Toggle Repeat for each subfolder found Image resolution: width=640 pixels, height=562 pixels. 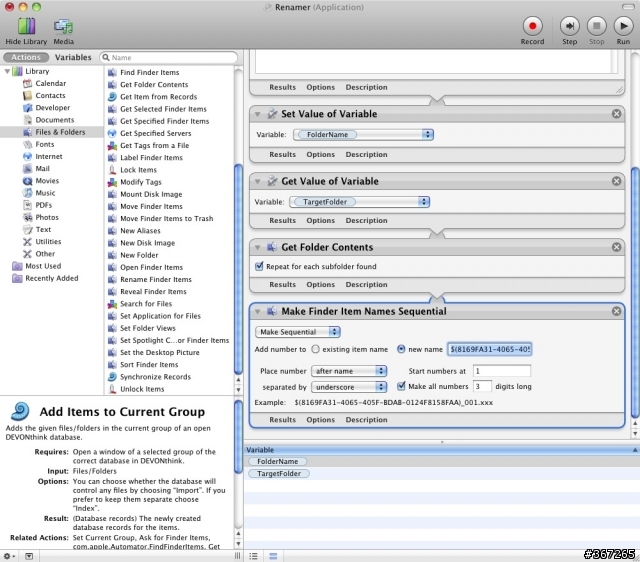click(x=259, y=267)
